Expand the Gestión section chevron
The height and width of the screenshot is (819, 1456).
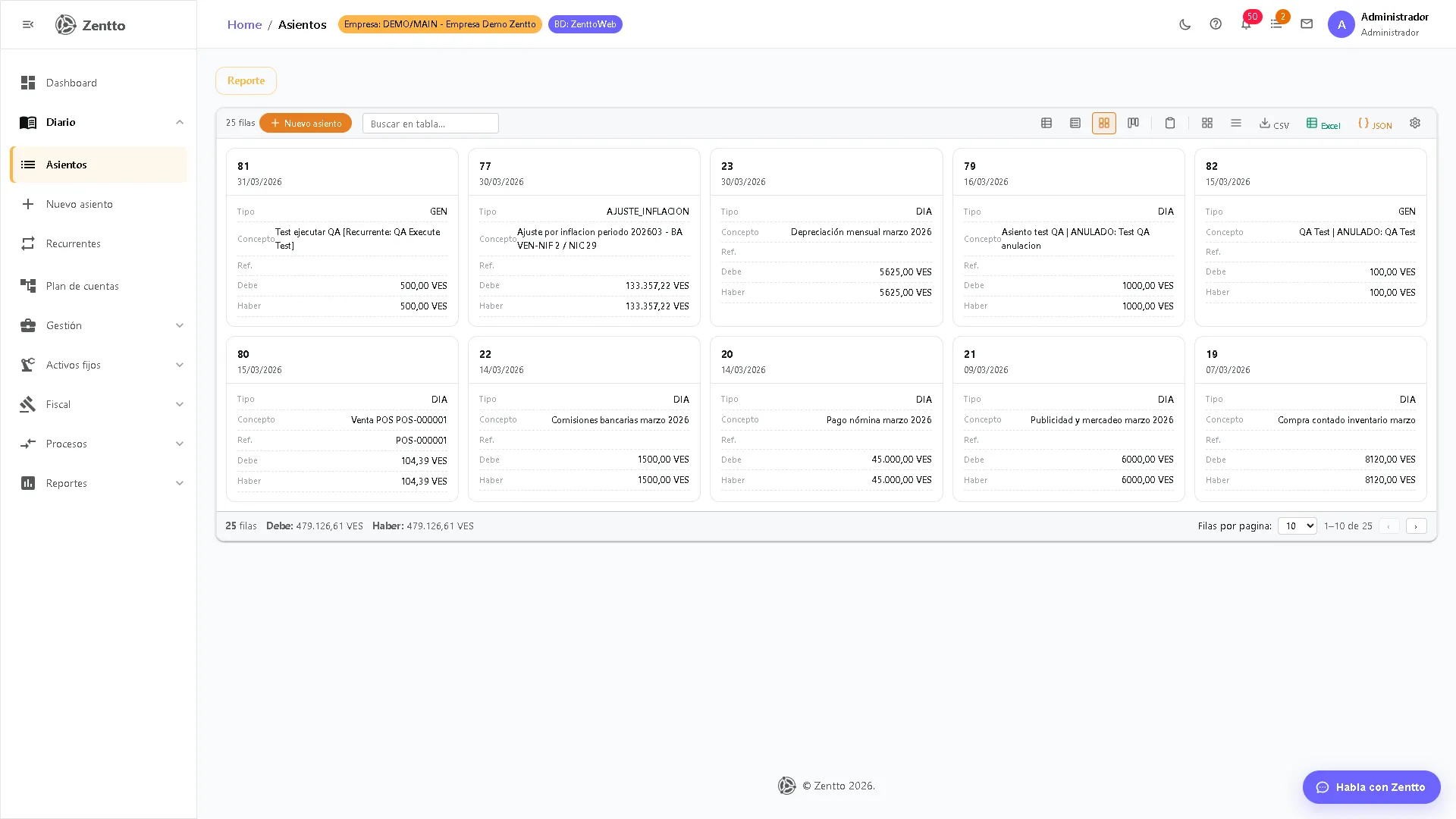[x=180, y=325]
